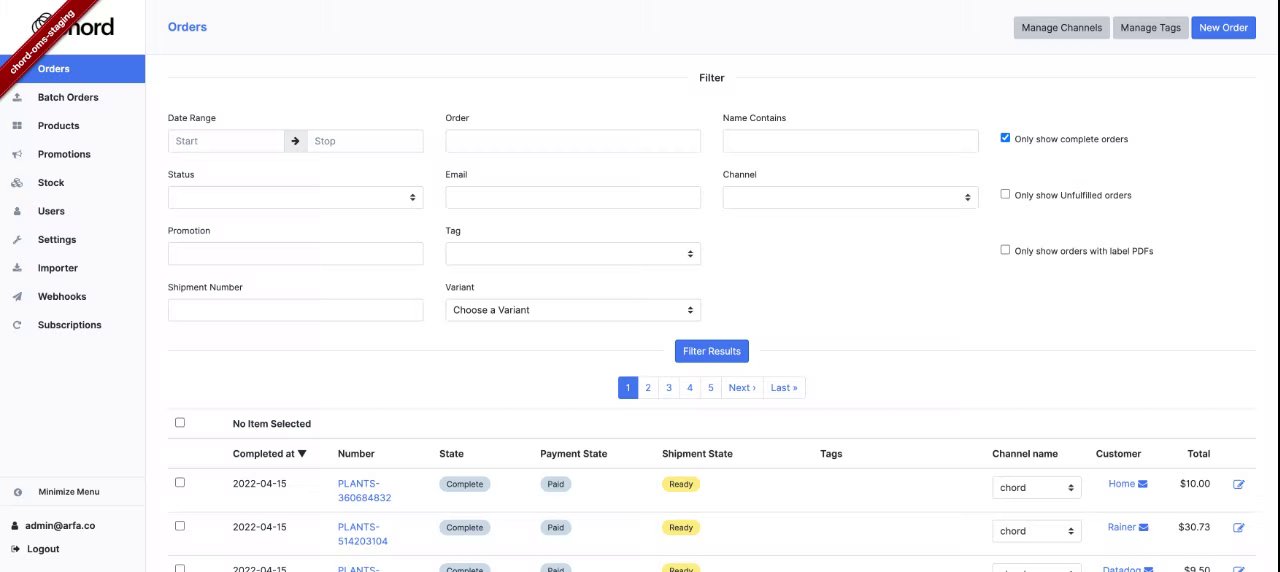This screenshot has width=1280, height=572.
Task: Click the date range arrow icon
Action: 295,141
